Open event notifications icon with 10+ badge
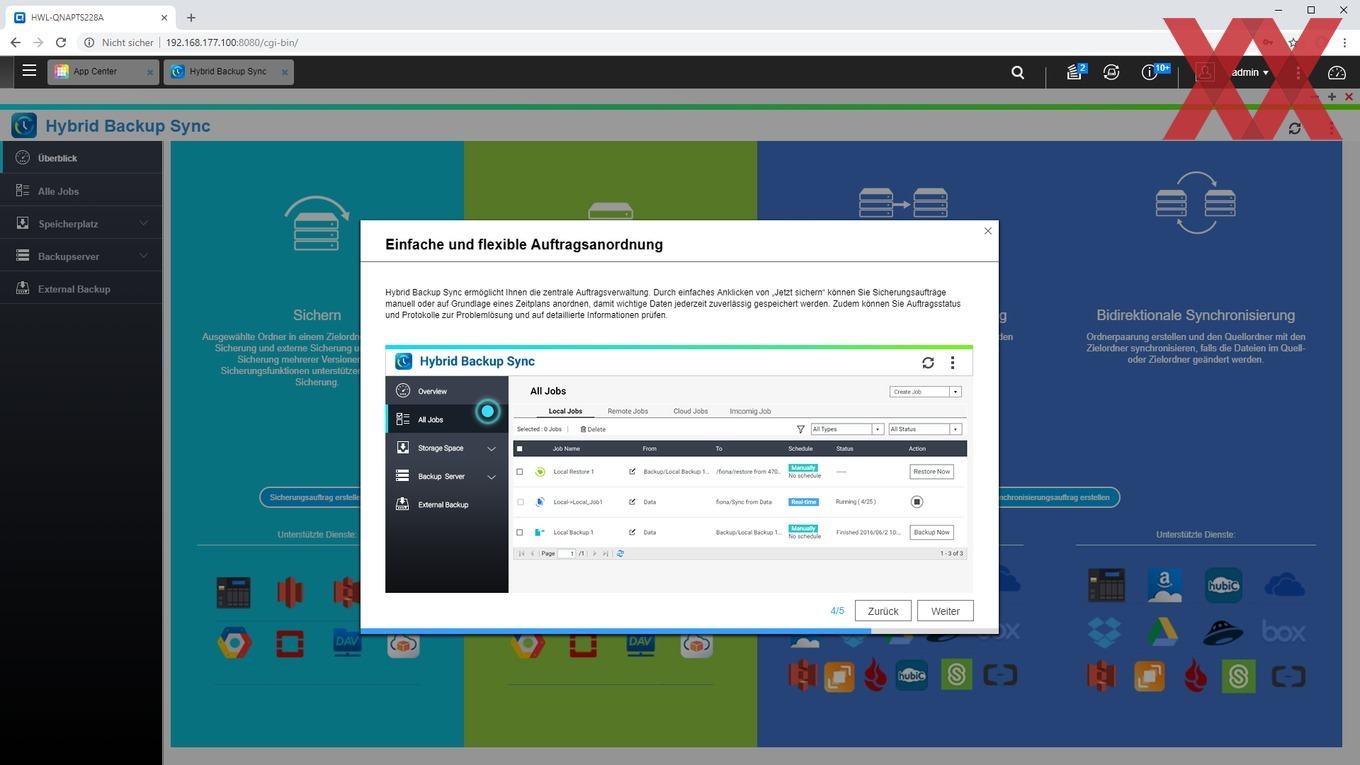 pos(1152,72)
